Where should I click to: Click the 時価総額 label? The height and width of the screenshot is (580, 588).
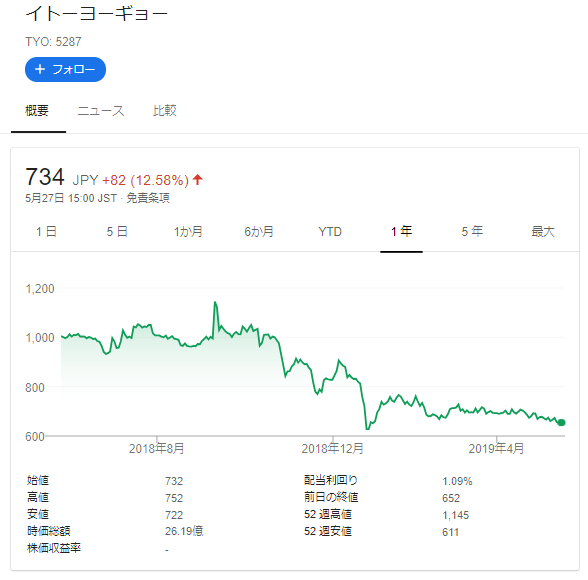click(49, 531)
